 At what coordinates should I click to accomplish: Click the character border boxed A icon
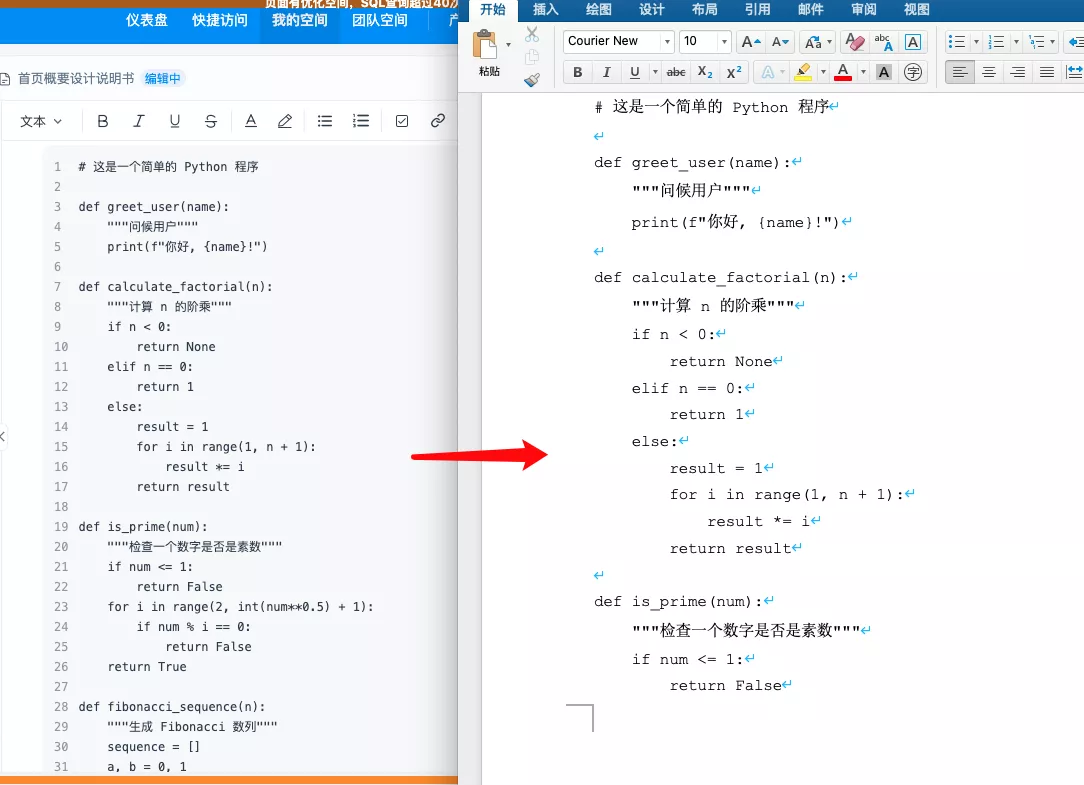pyautogui.click(x=913, y=41)
